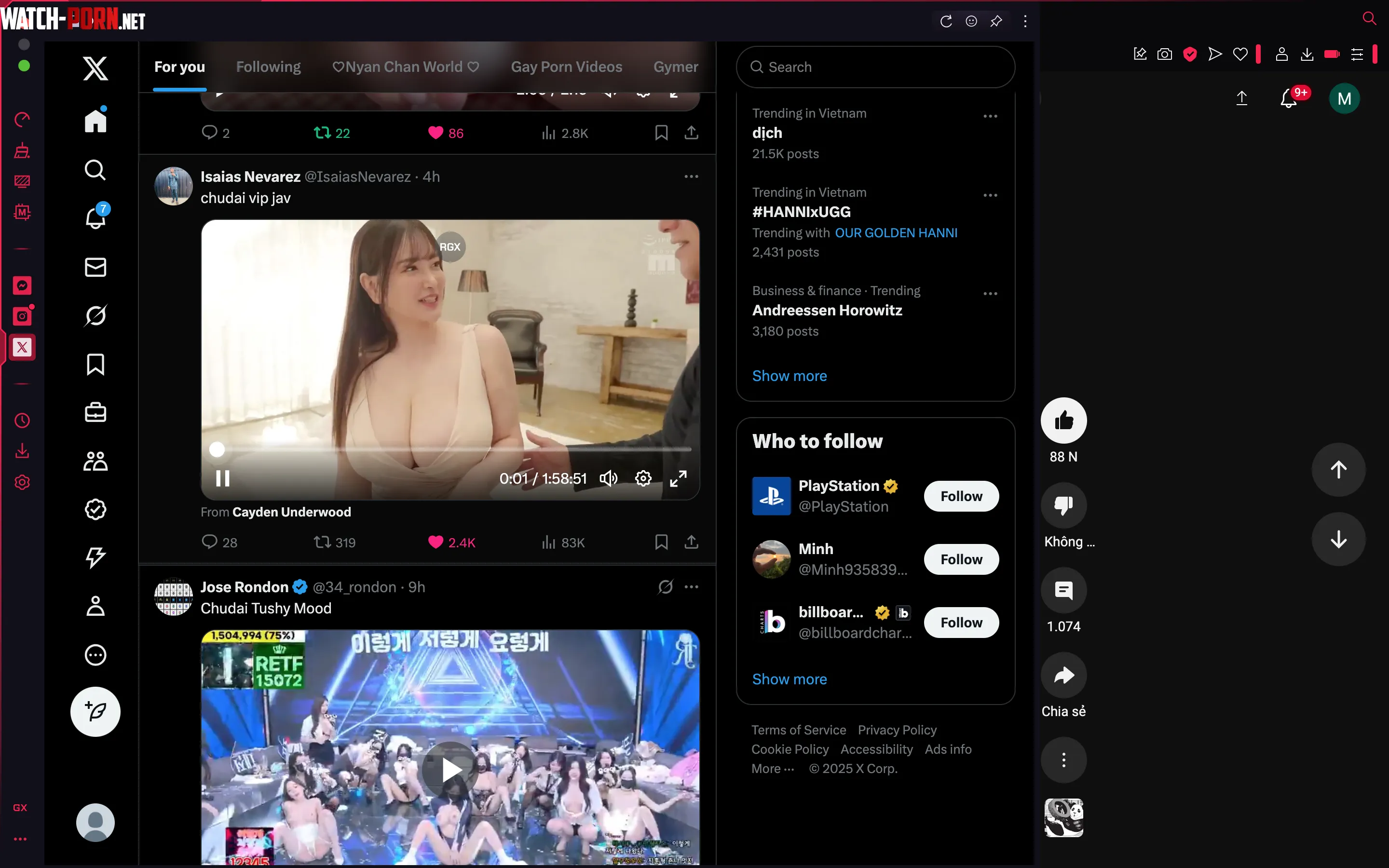Bookmark the post with 83K views
This screenshot has width=1389, height=868.
(661, 542)
